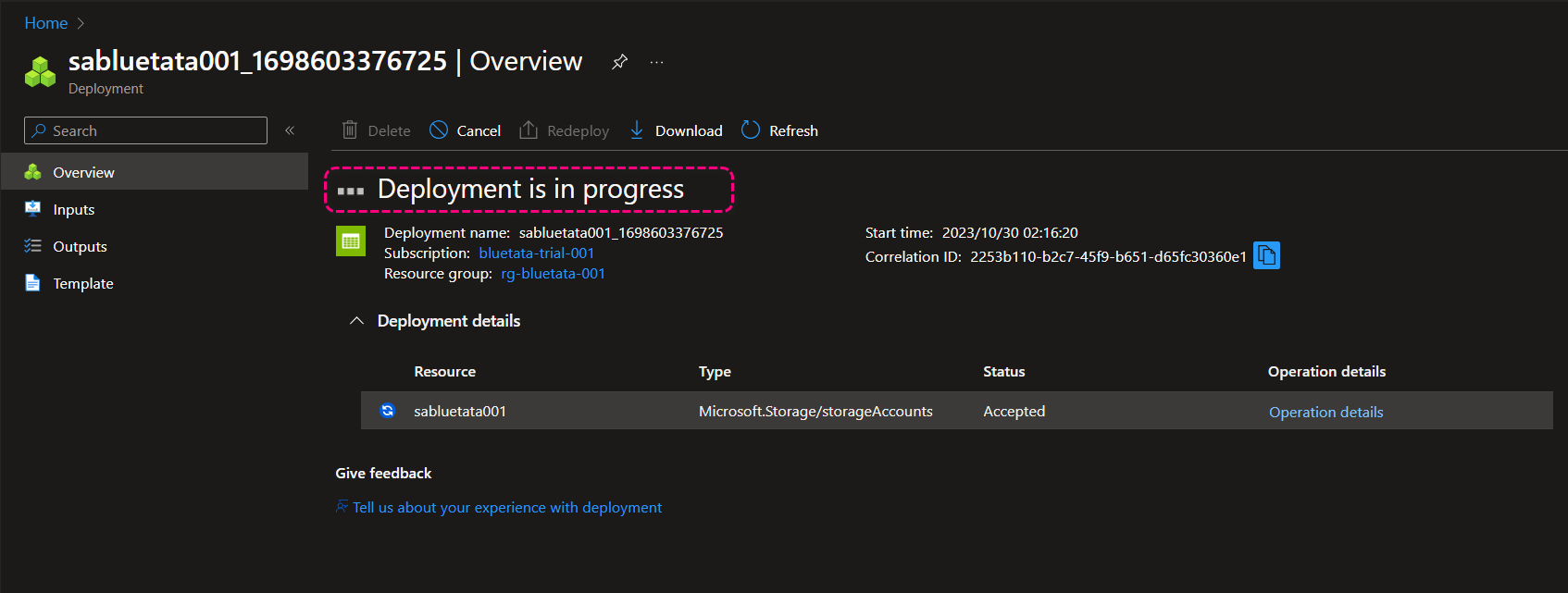Pin the deployment overview page
The height and width of the screenshot is (593, 1568).
coord(620,62)
